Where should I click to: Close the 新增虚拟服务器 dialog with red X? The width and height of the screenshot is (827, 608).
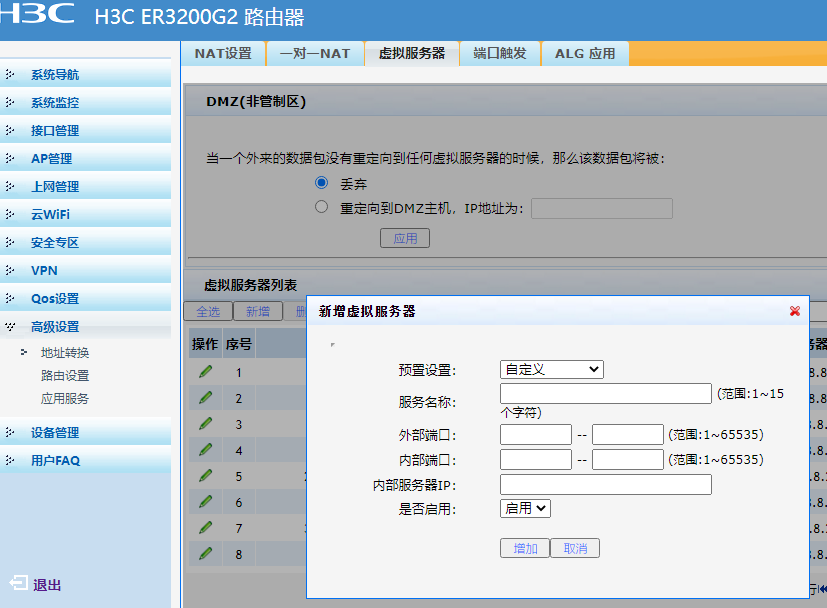tap(795, 311)
